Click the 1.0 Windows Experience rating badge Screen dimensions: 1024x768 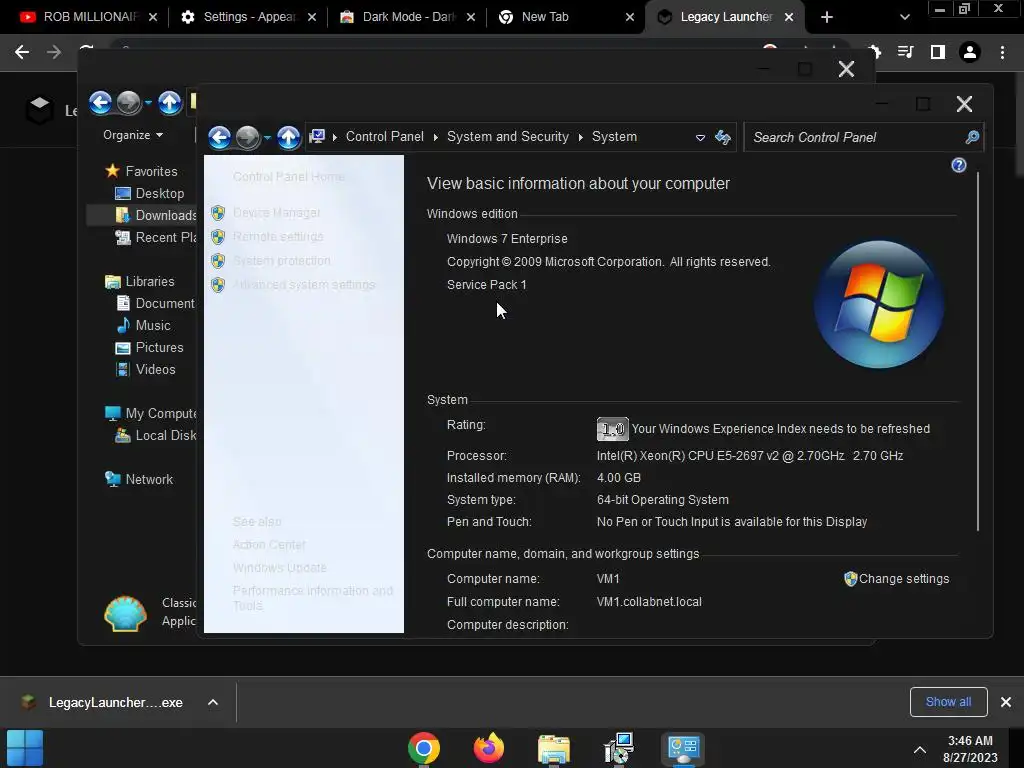point(613,429)
